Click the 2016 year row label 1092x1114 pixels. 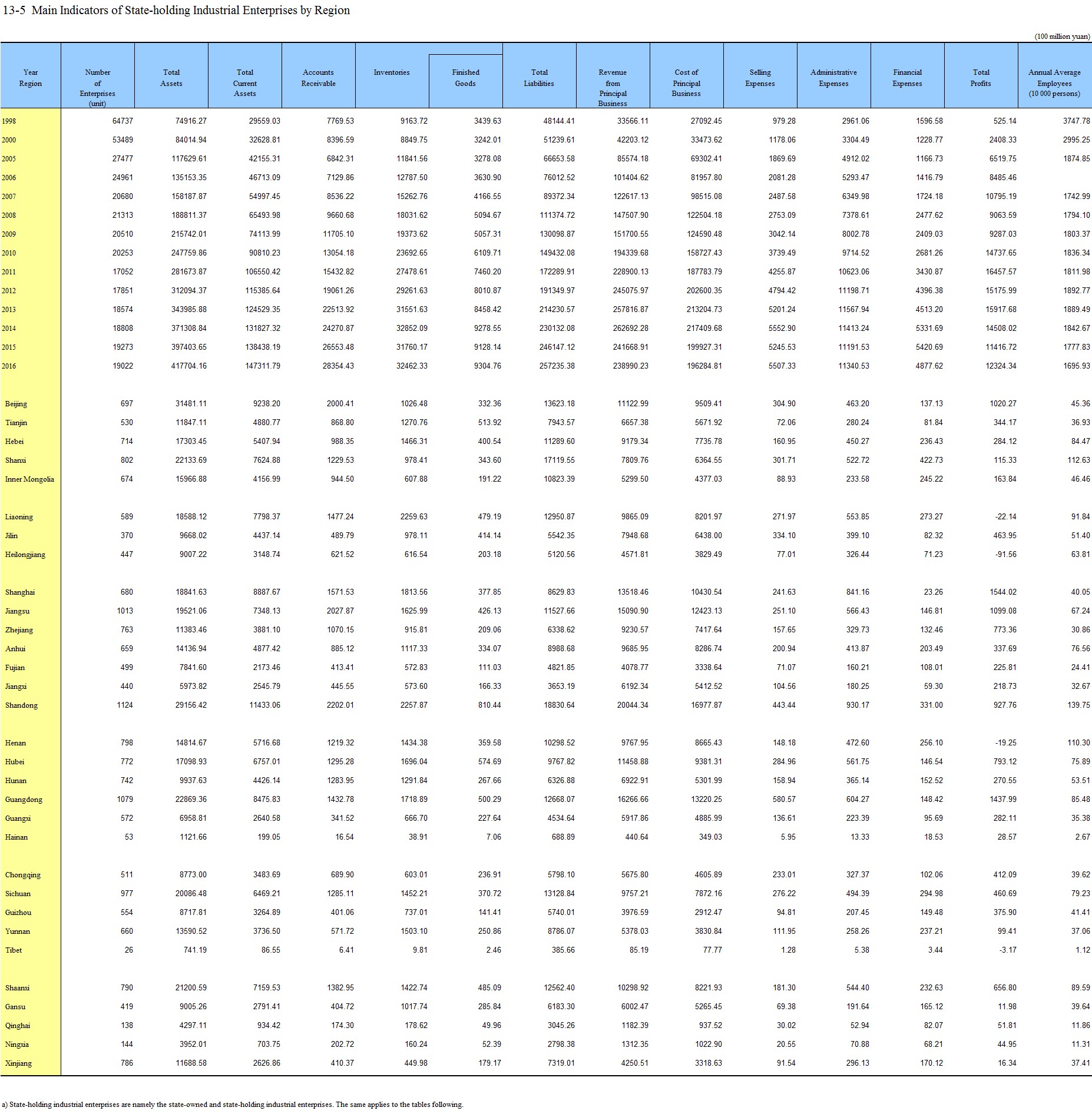coord(9,366)
